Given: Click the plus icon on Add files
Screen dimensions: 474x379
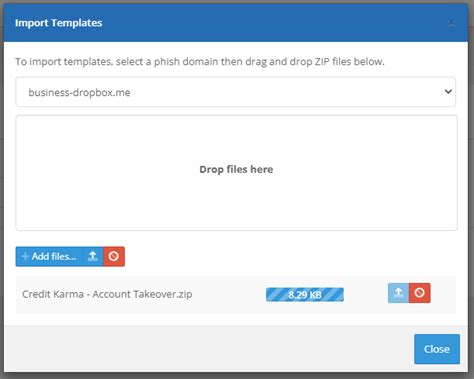Looking at the screenshot, I should [25, 256].
